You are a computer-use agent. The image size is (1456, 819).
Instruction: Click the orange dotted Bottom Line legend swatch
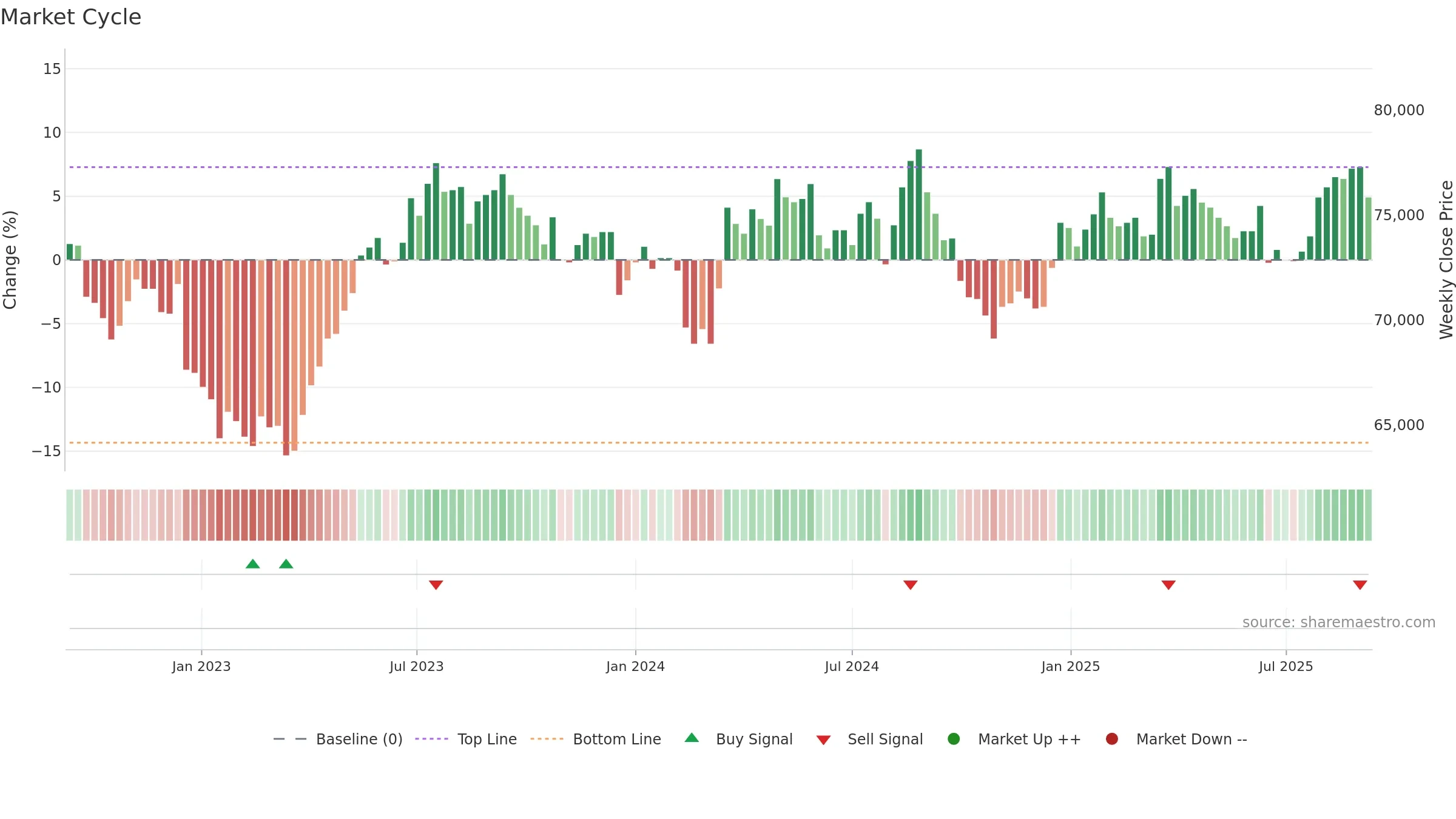(547, 739)
